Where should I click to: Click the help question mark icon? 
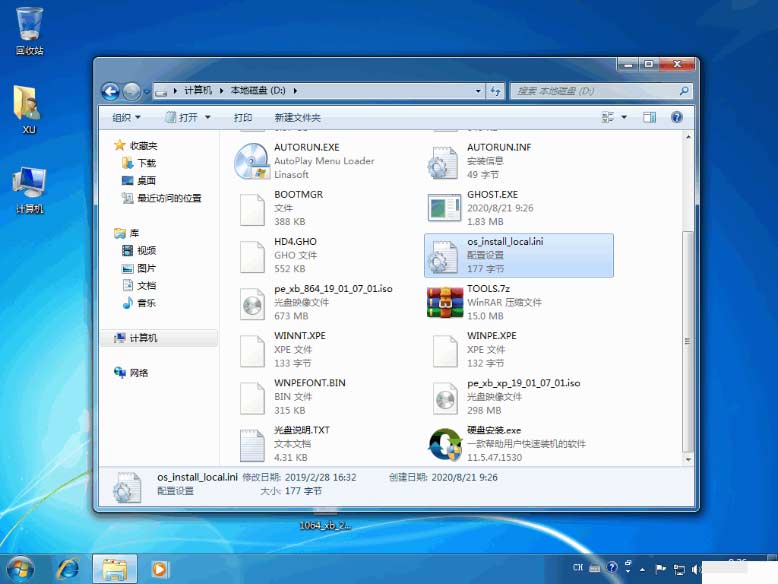[677, 117]
